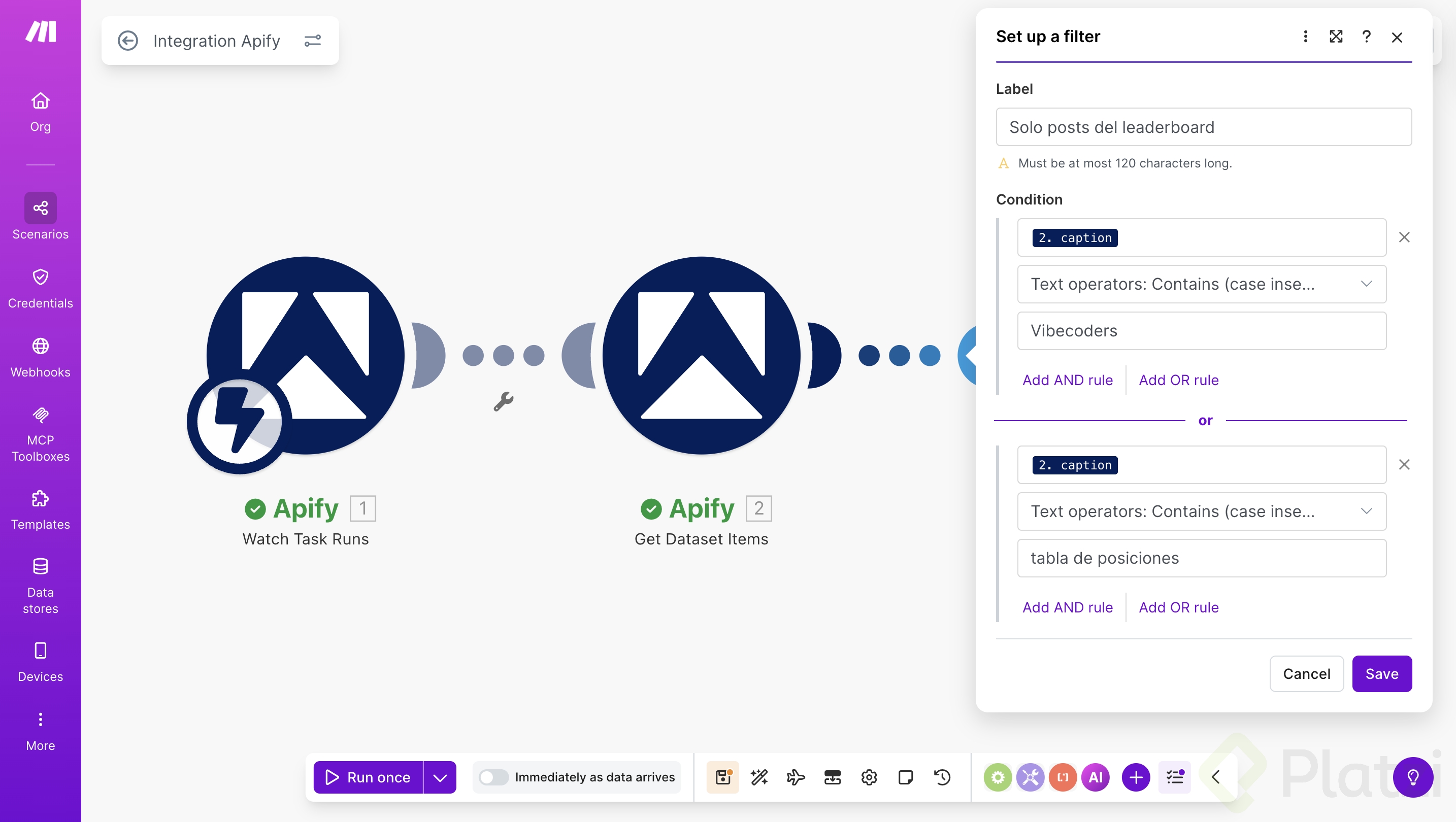Screen dimensions: 1456x822
Task: Open the auto-align magic wand tool
Action: point(759,777)
